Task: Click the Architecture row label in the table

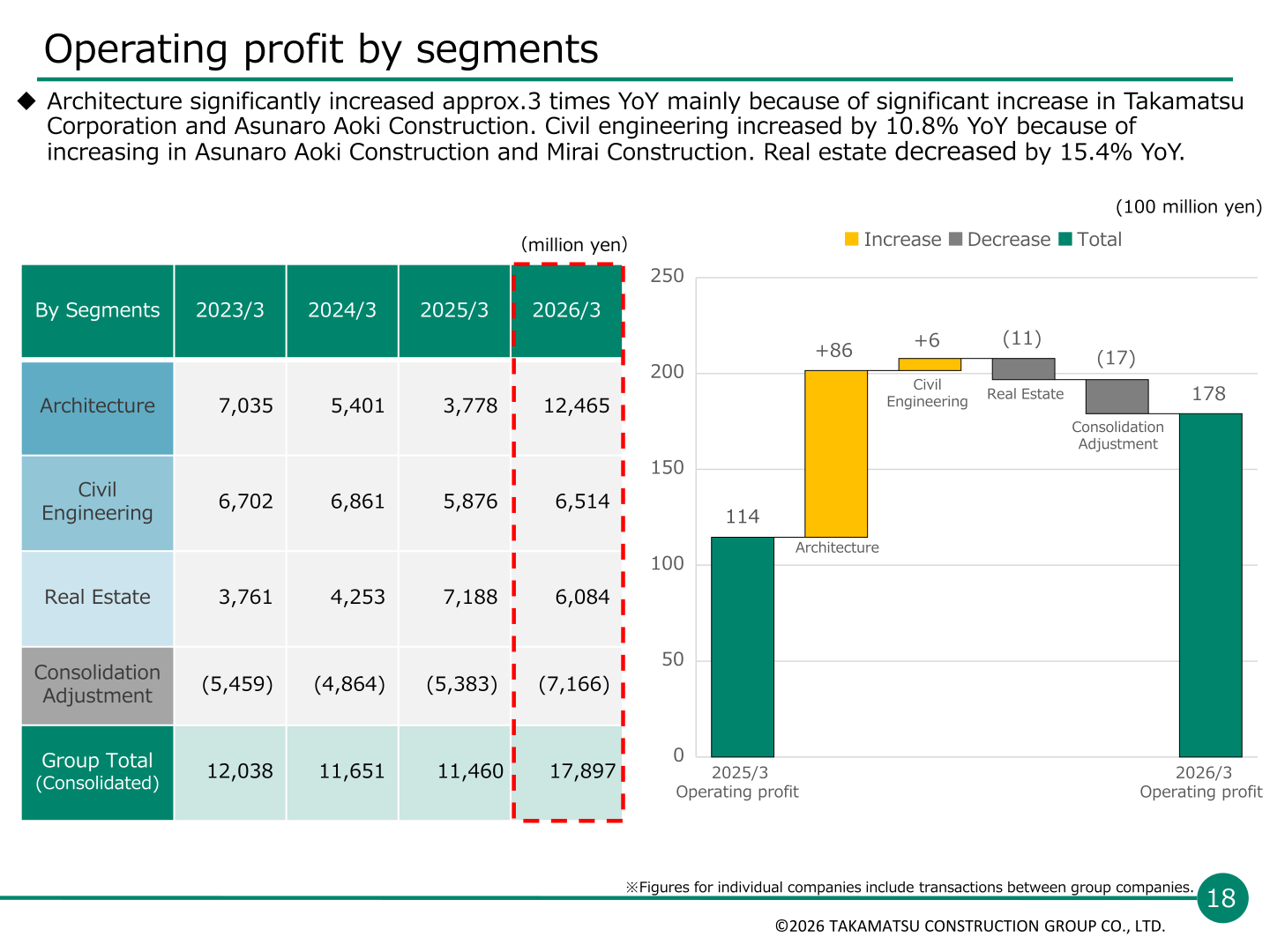Action: (x=97, y=407)
